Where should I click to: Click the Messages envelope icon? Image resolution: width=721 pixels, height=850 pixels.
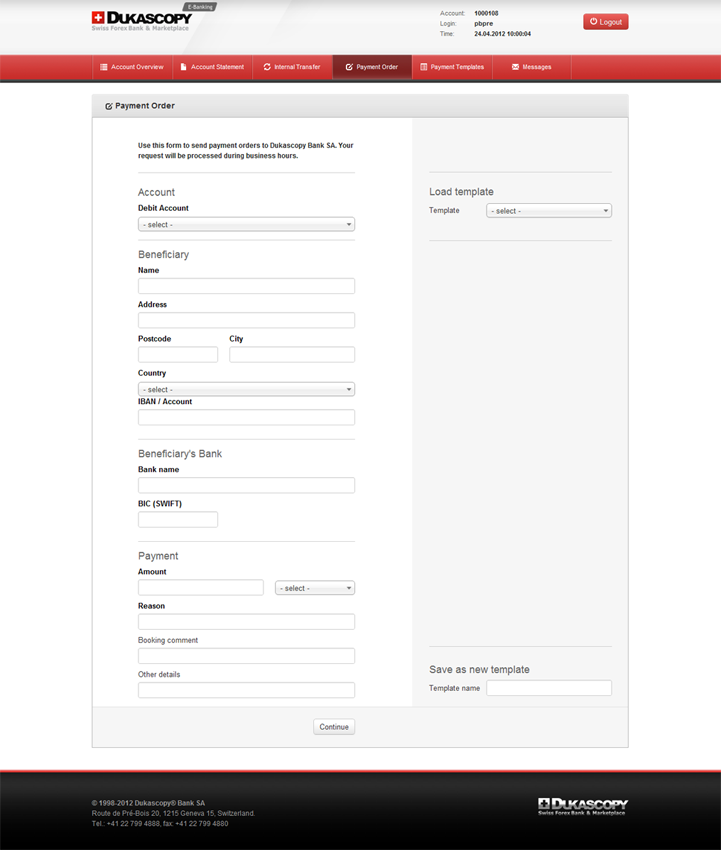coord(515,67)
